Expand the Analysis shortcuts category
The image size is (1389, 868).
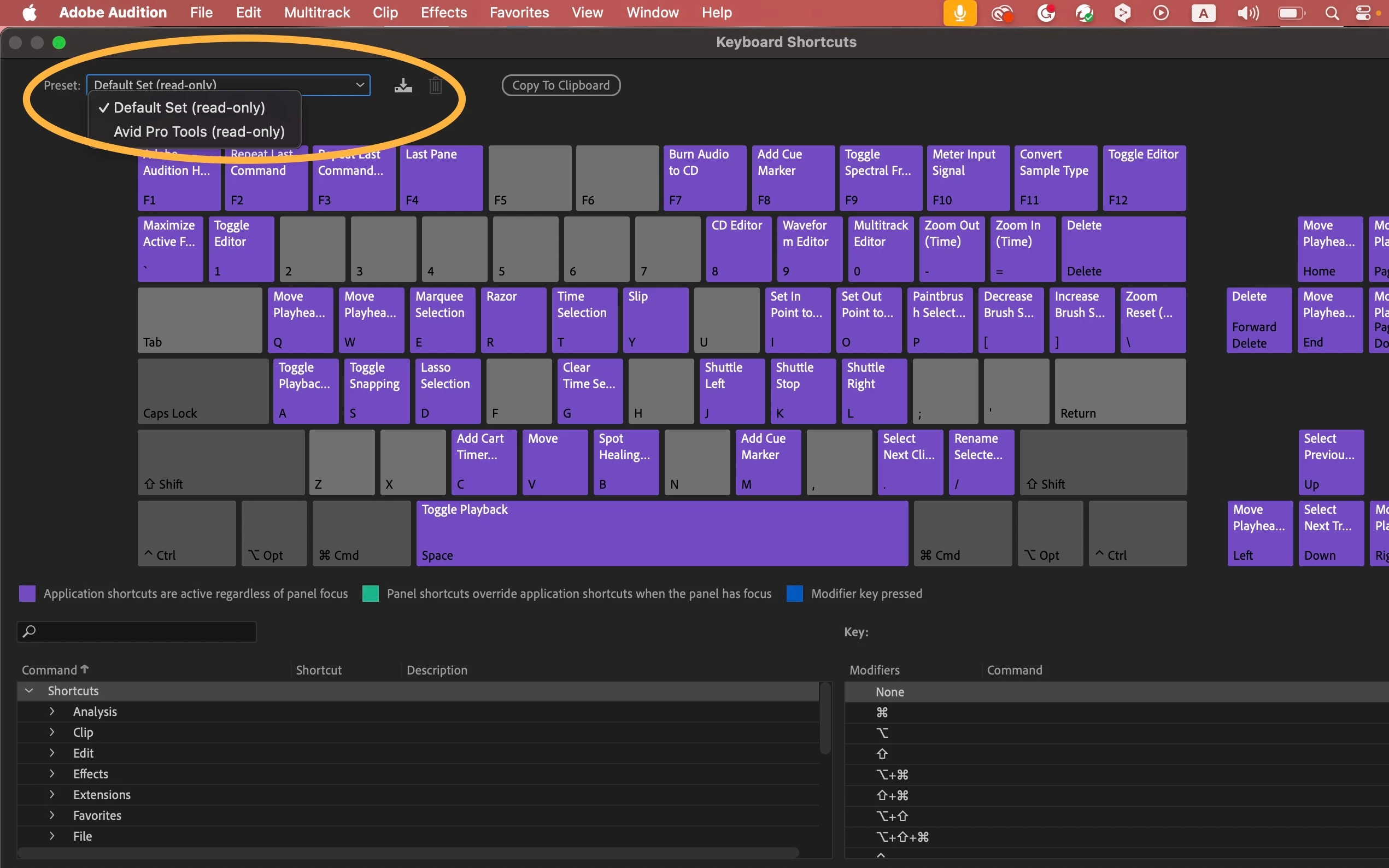coord(52,711)
